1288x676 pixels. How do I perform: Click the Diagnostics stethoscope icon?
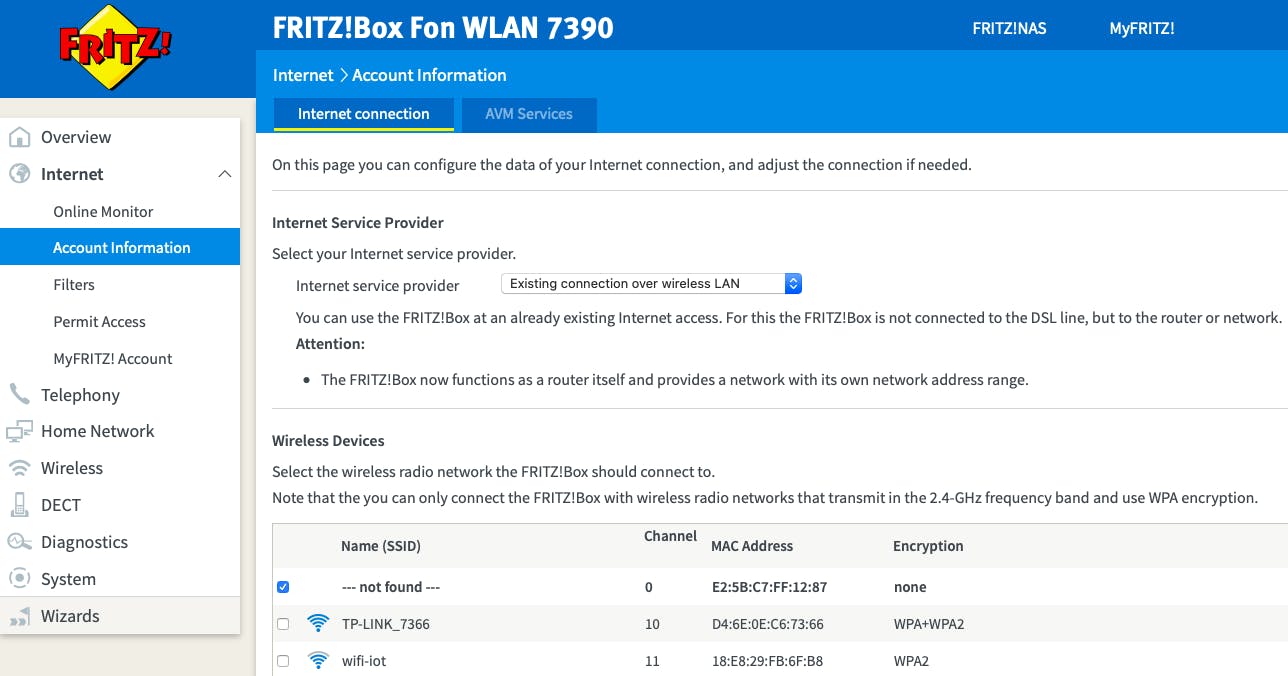pyautogui.click(x=19, y=542)
